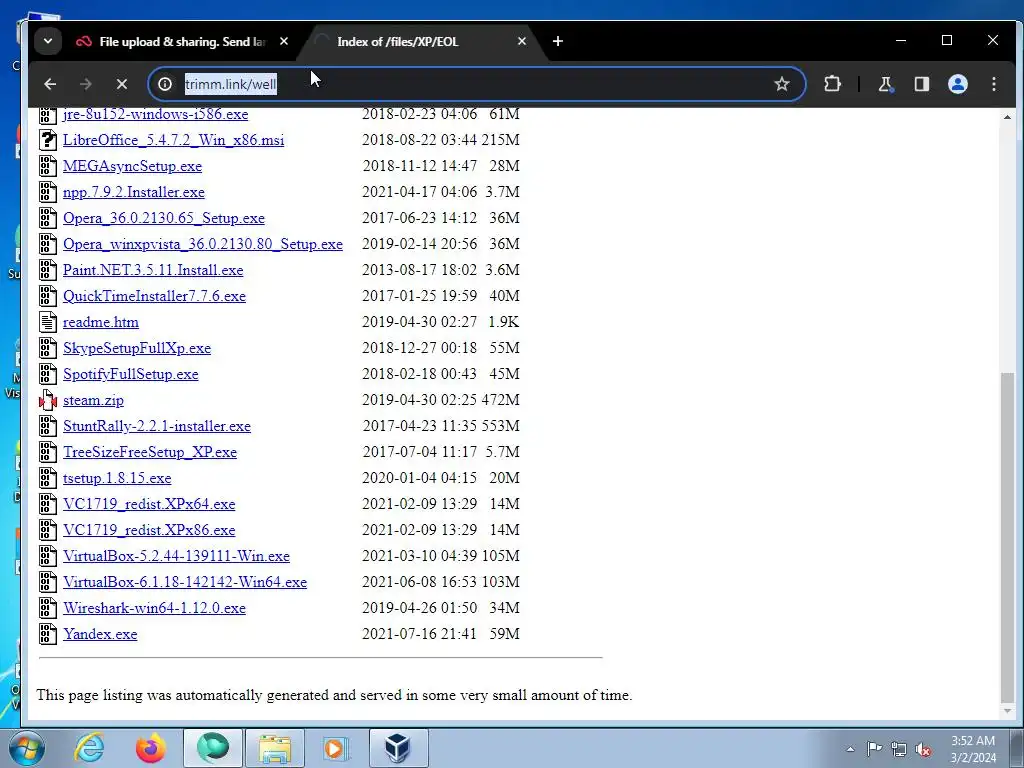Click the Wireshark-win64-1.12.0.exe link
Screen dimensions: 1024x768
[x=155, y=609]
